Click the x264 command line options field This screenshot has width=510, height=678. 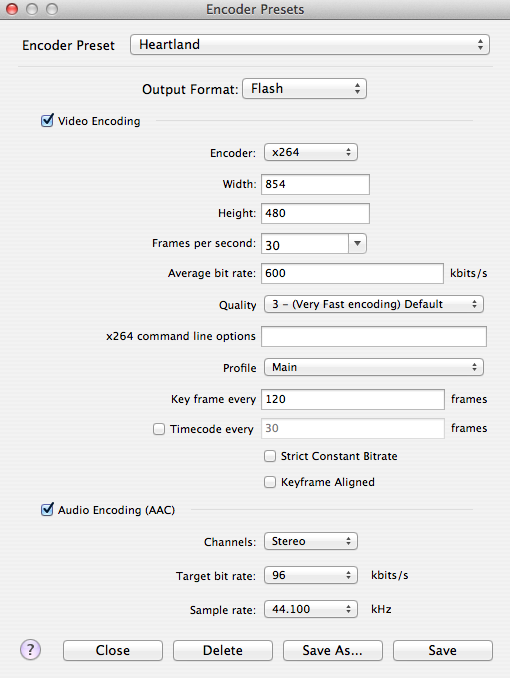coord(374,336)
